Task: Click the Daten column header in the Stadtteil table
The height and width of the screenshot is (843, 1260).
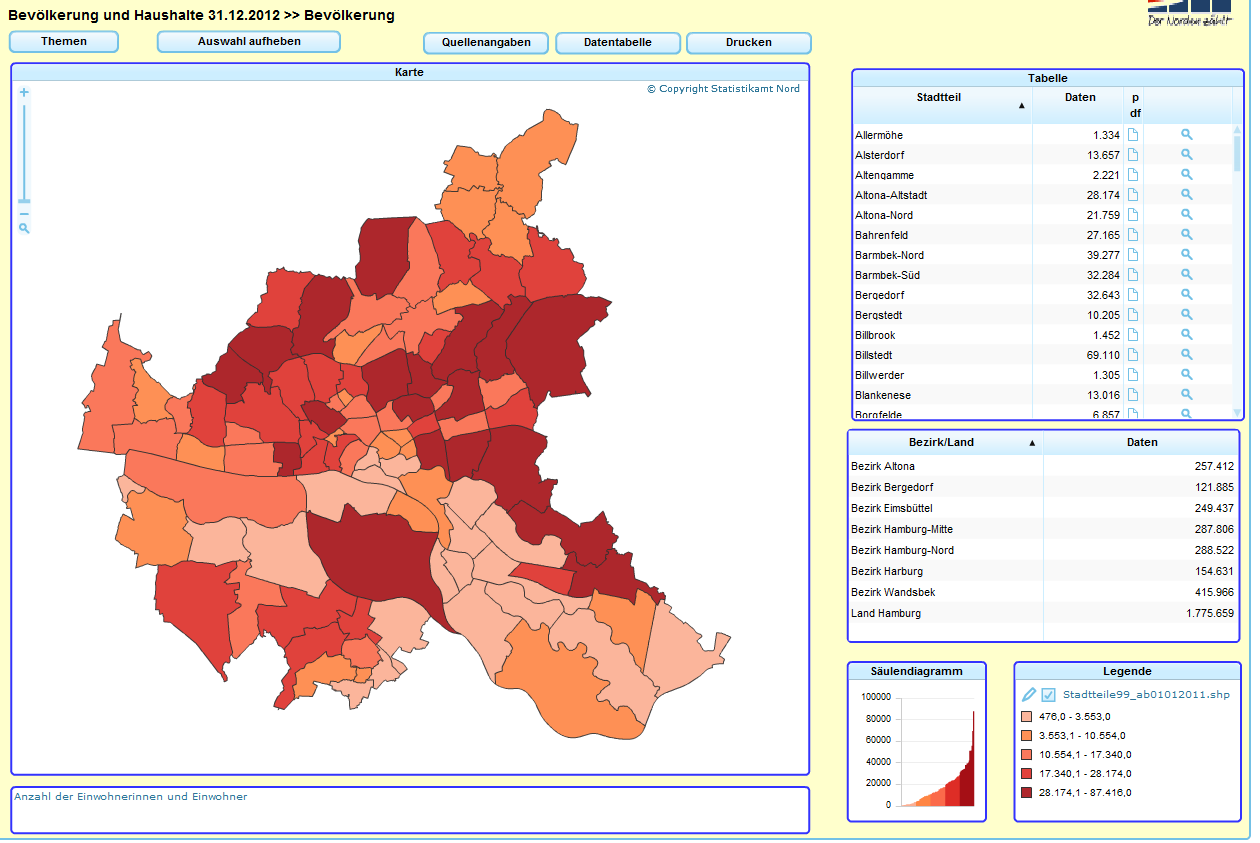Action: click(x=1079, y=98)
